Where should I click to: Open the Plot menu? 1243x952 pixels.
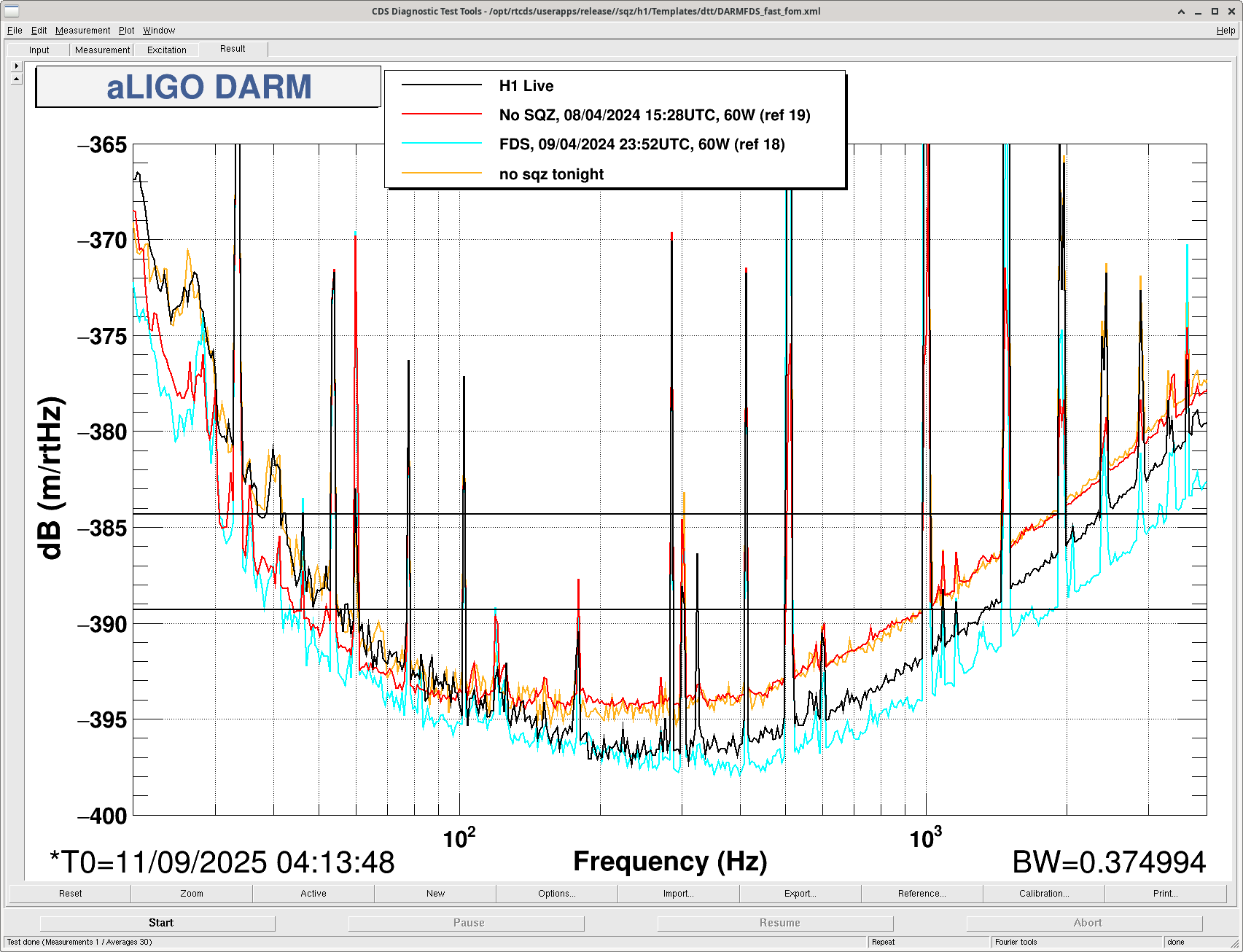(x=126, y=31)
